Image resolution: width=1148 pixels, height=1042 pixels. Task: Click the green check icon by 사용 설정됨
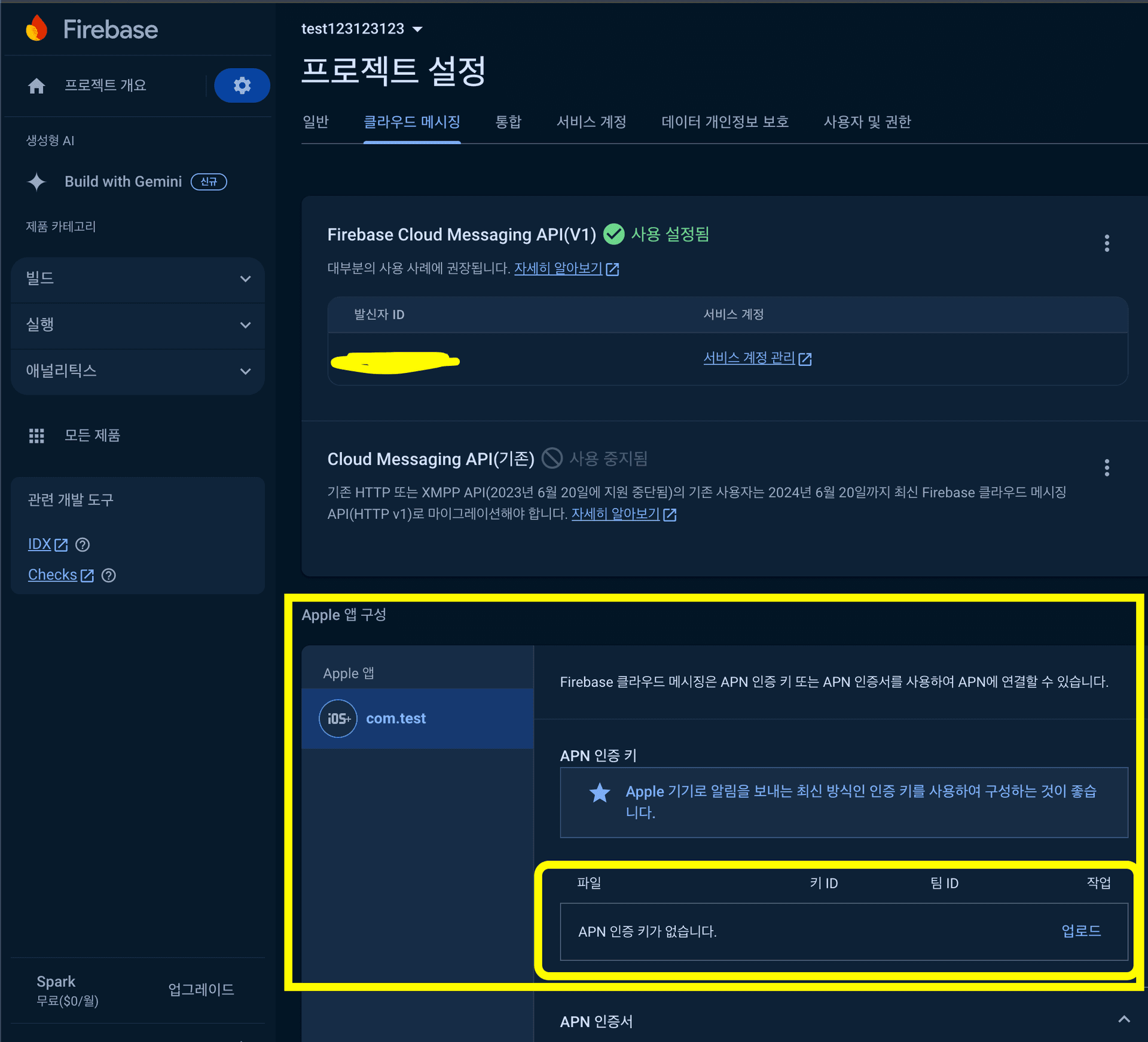(x=613, y=234)
